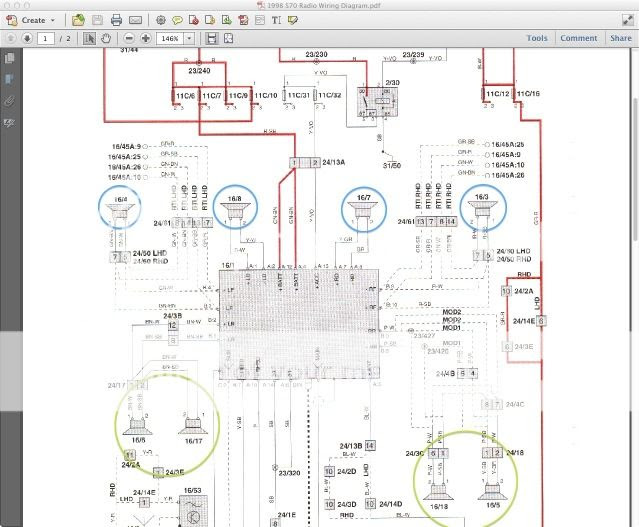The image size is (639, 527).
Task: Open the Comment pane
Action: (578, 38)
